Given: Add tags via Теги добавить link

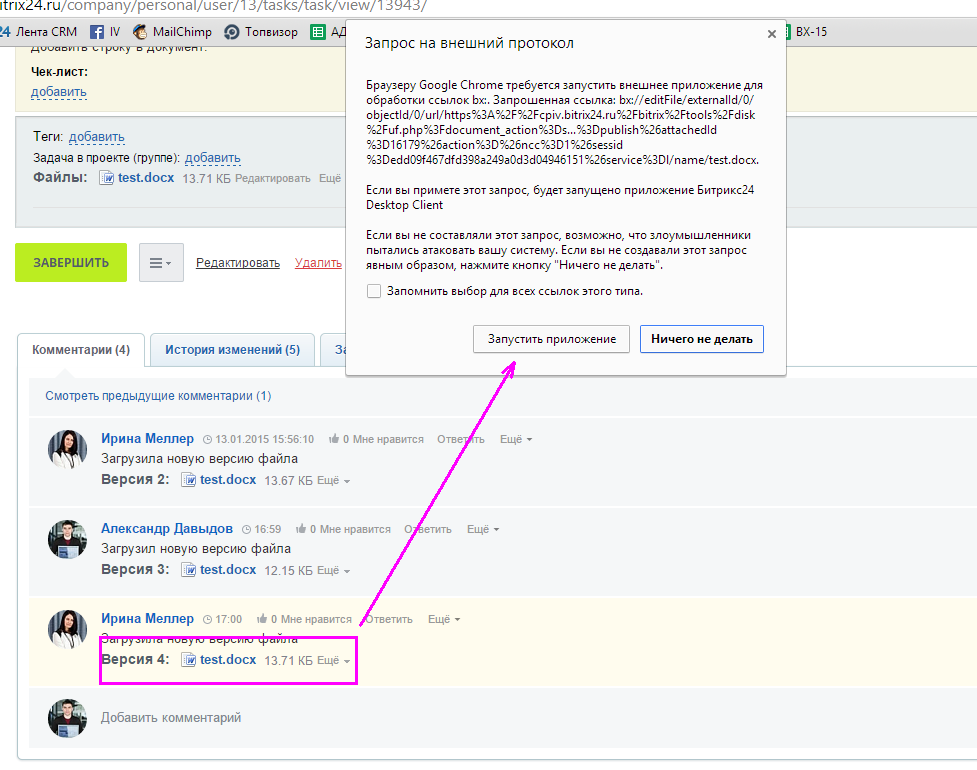Looking at the screenshot, I should point(97,136).
